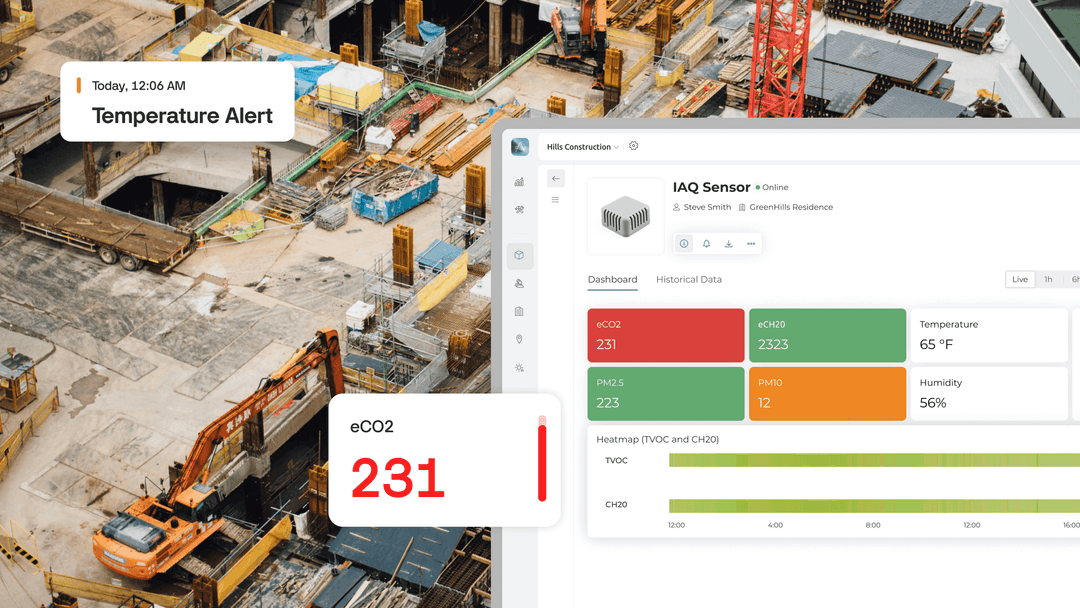This screenshot has height=608, width=1080.
Task: Enable the 1h time range option
Action: [x=1048, y=279]
